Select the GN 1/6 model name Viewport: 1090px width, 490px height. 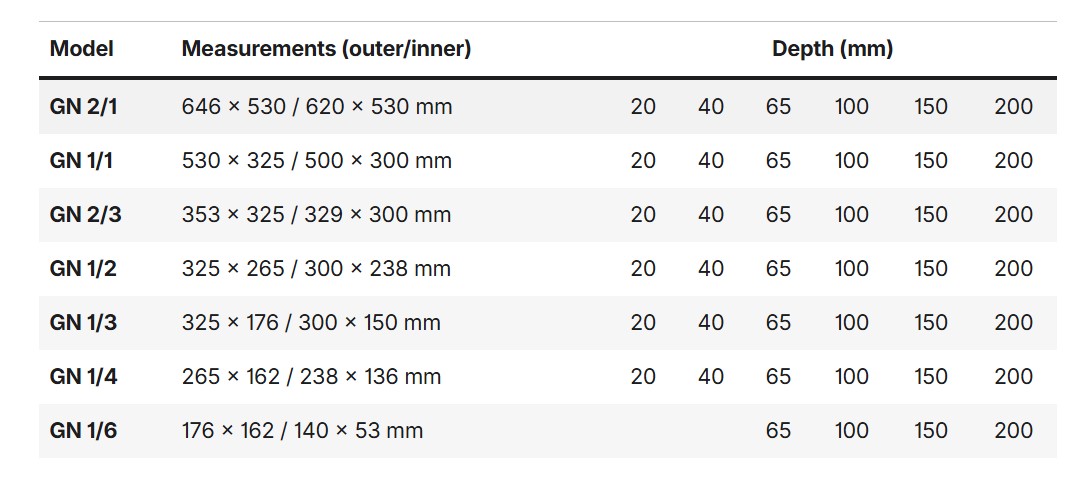(84, 430)
